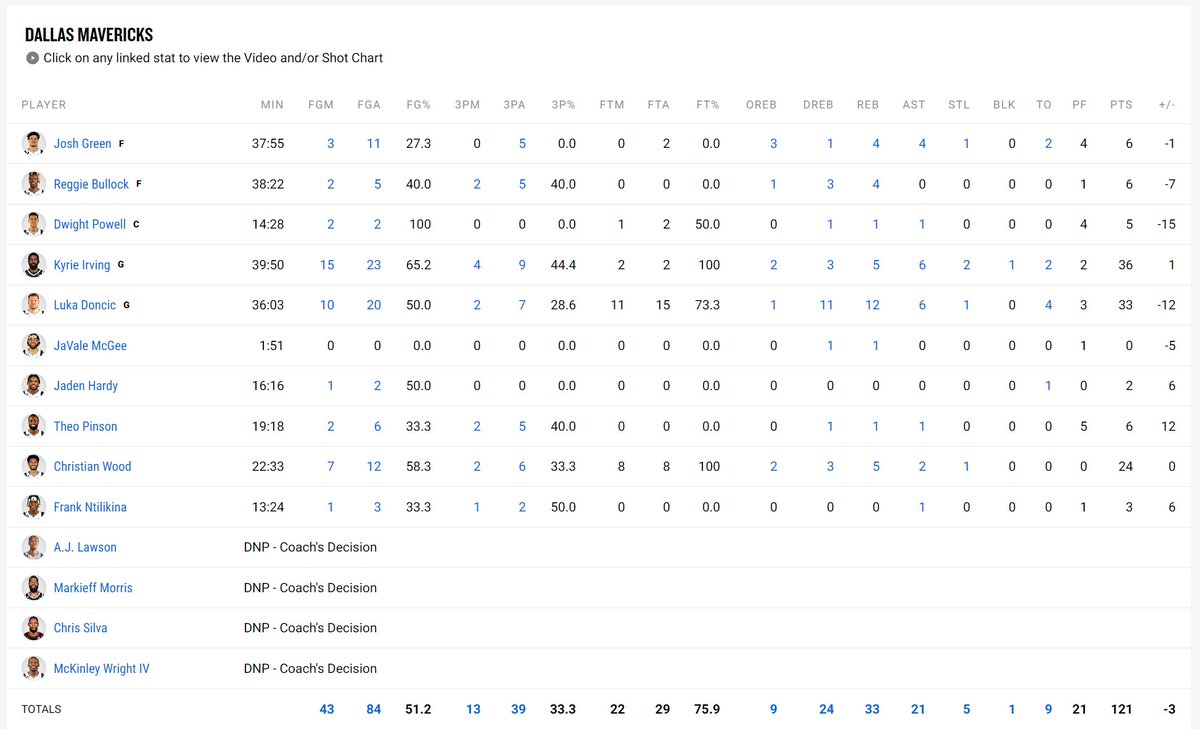Click Luka Doncic's 4 turnovers

pyautogui.click(x=1048, y=305)
